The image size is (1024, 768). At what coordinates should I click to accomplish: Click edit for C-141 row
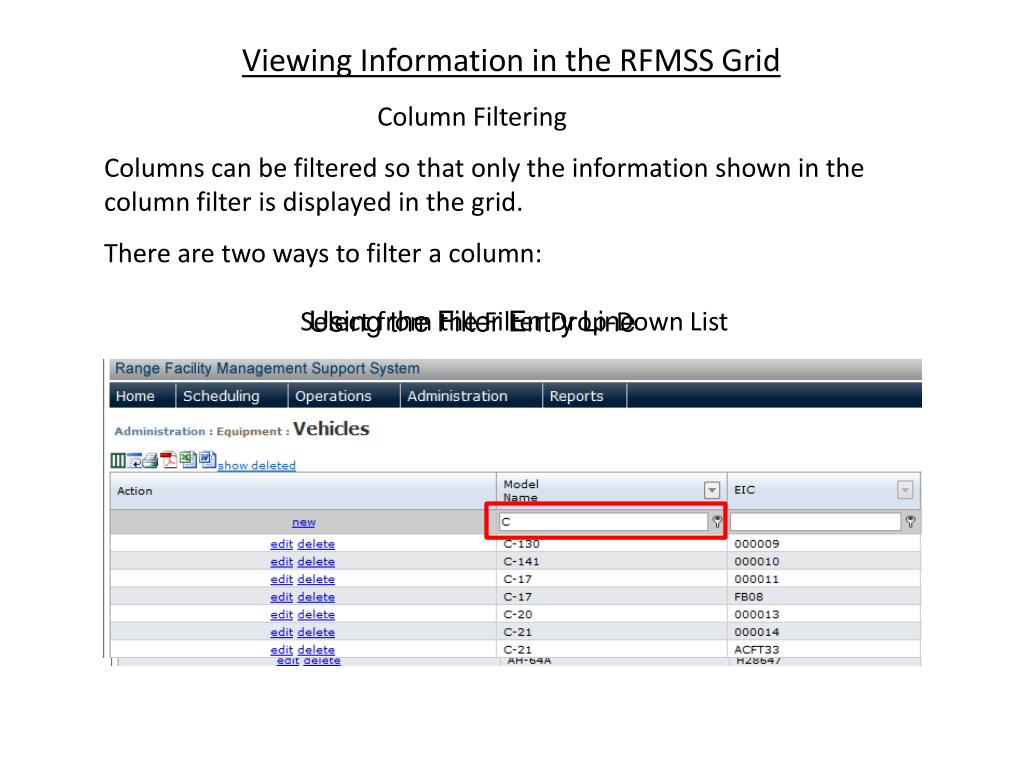pyautogui.click(x=281, y=561)
